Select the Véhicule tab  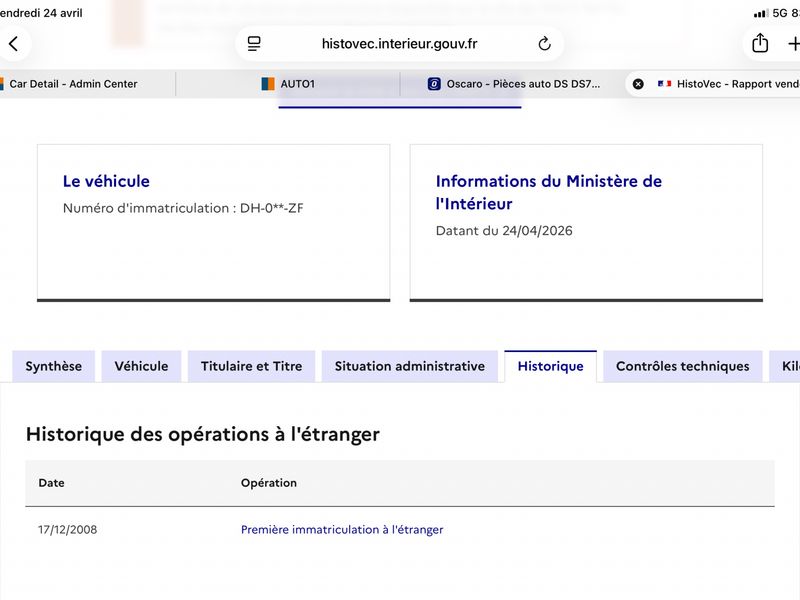click(x=141, y=366)
